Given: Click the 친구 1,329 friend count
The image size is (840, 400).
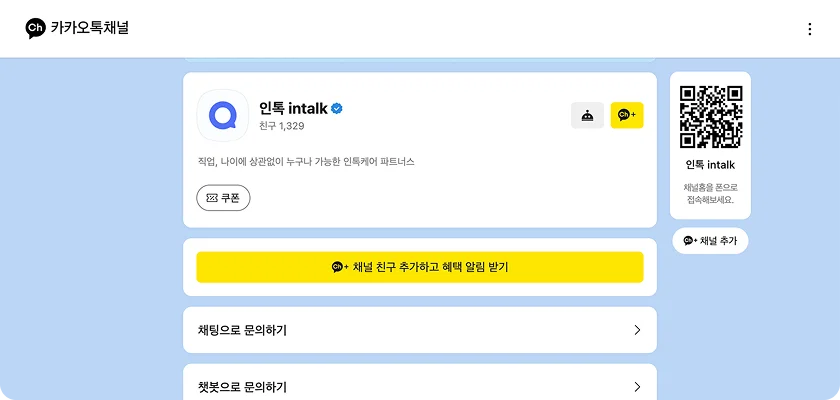Looking at the screenshot, I should point(282,126).
